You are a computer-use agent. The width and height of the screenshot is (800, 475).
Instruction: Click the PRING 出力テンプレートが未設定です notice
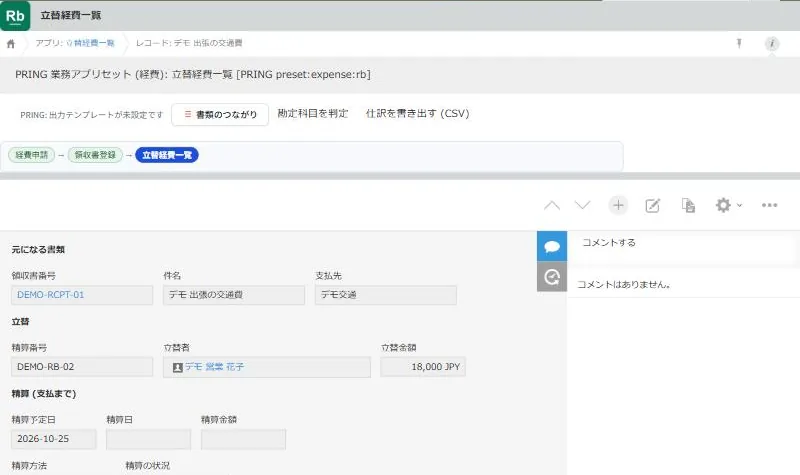92,115
